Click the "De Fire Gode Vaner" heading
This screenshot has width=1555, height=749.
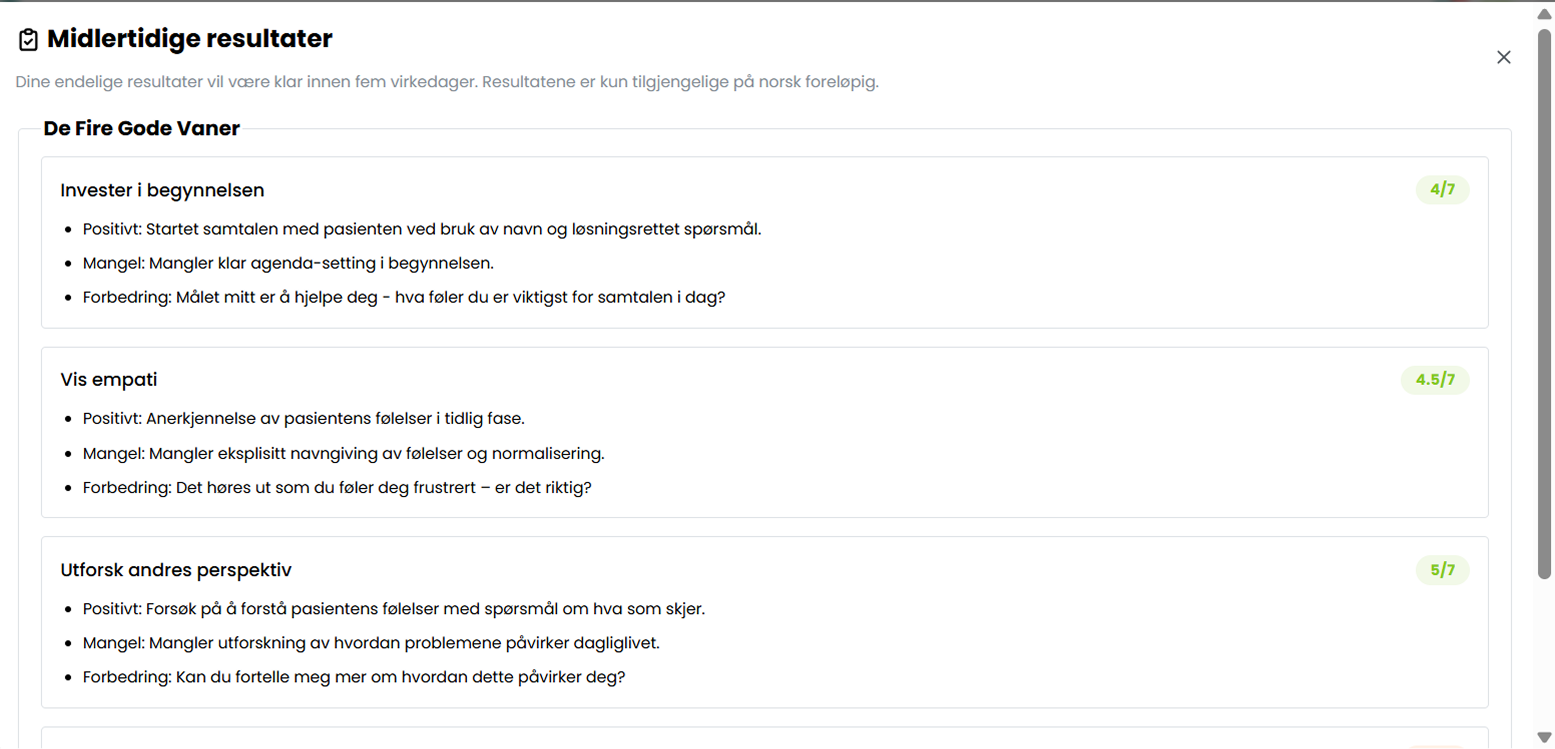coord(142,129)
